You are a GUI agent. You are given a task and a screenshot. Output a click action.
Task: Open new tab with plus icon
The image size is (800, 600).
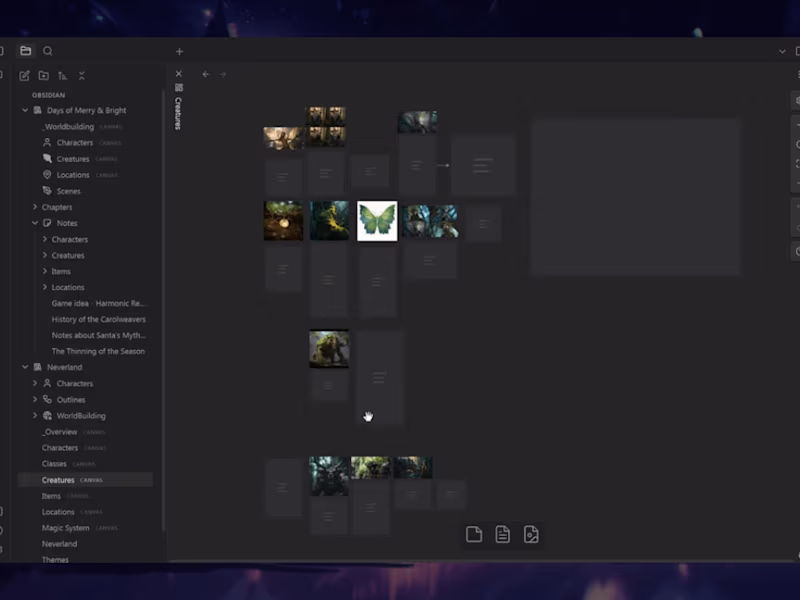[179, 52]
